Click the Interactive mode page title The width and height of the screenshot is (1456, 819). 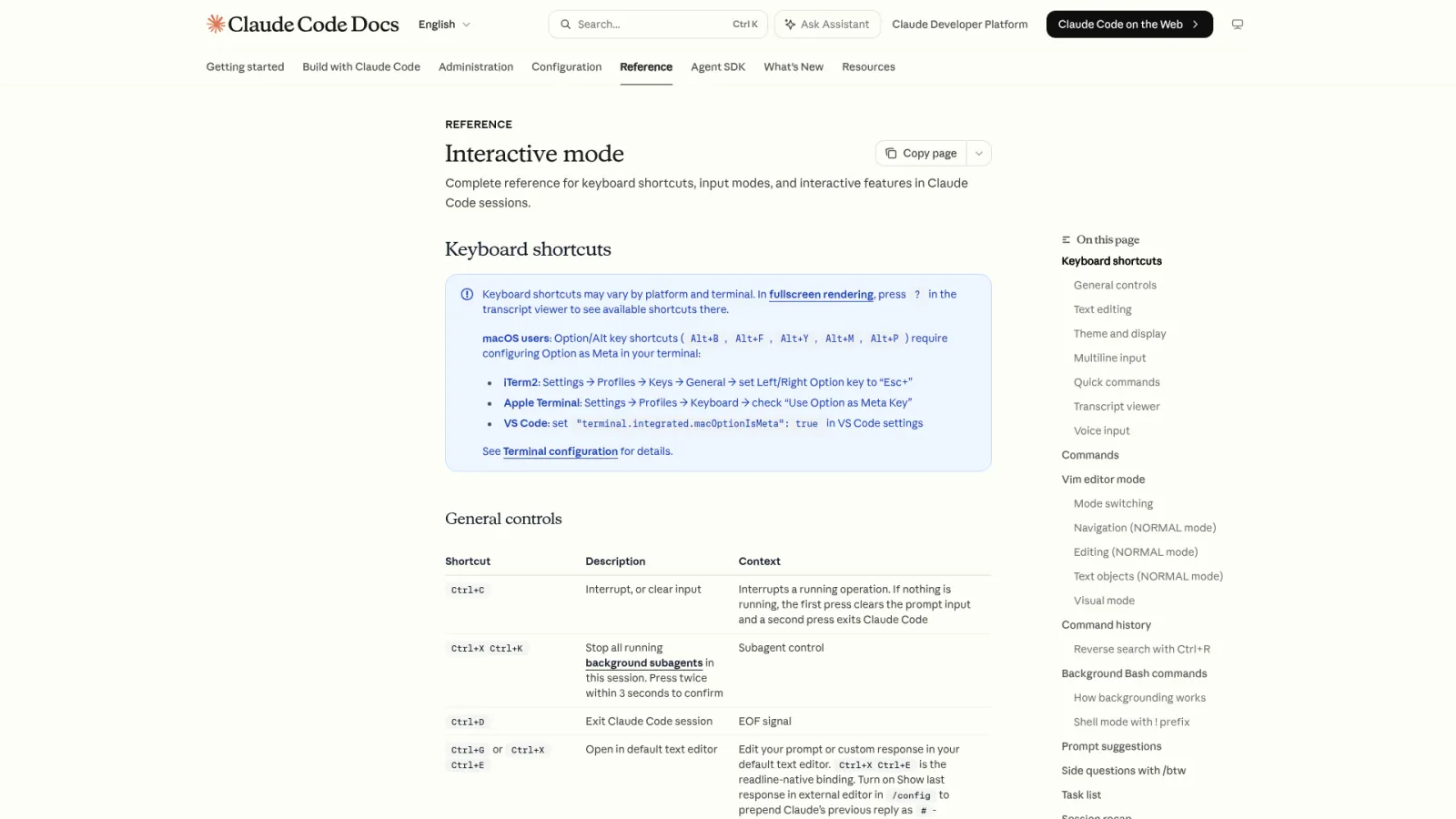[x=534, y=154]
